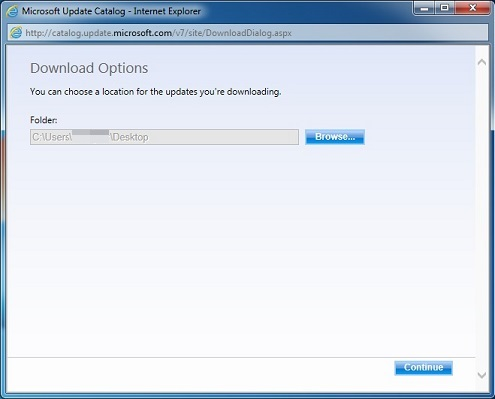495x399 pixels.
Task: Click the page icon in address bar
Action: pyautogui.click(x=16, y=33)
